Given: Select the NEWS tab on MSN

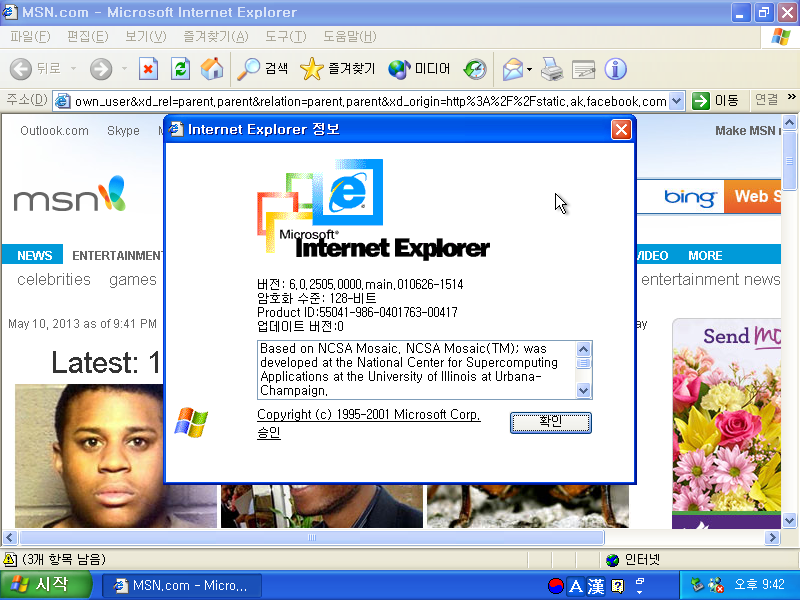Looking at the screenshot, I should pos(34,255).
